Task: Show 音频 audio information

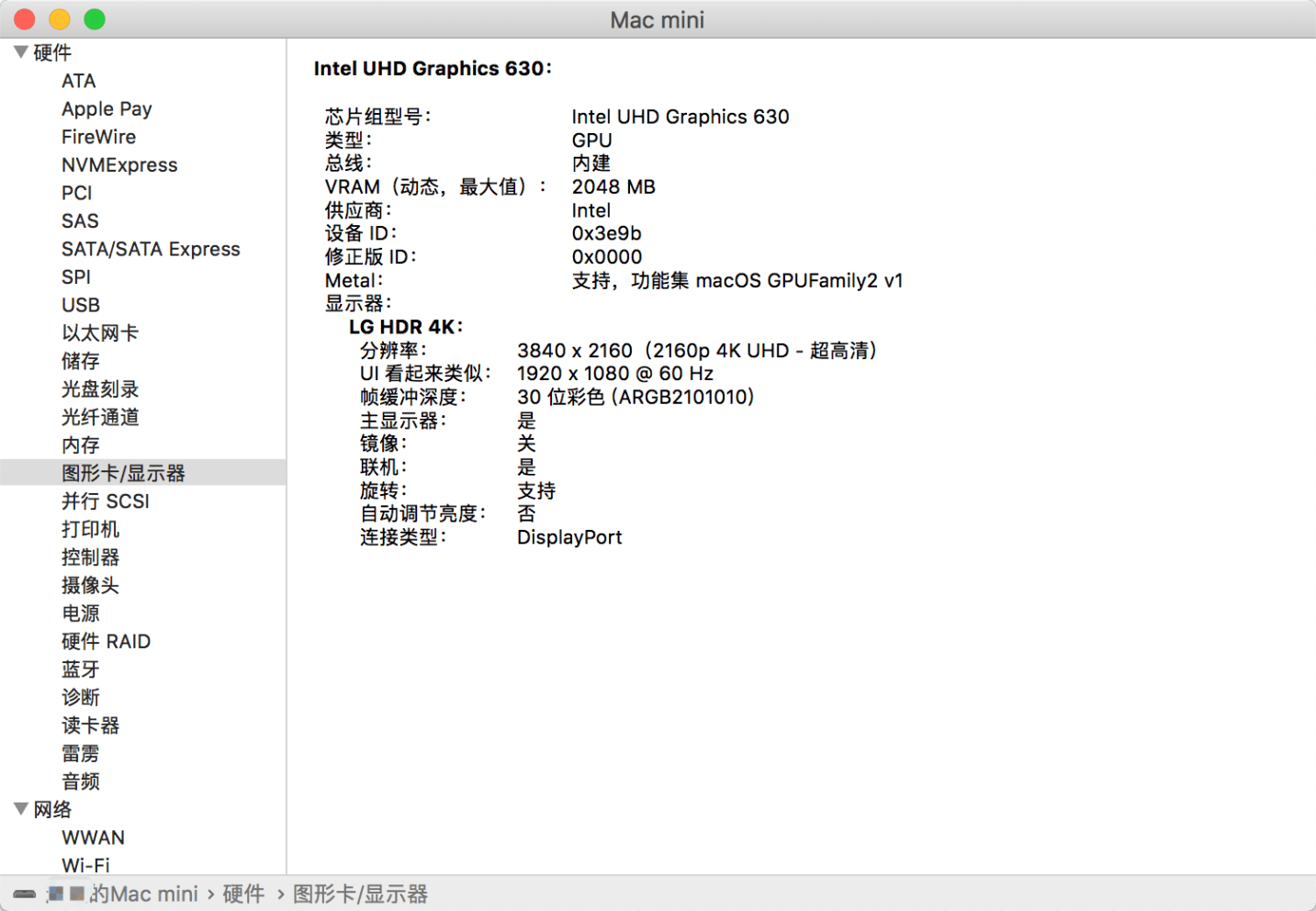Action: pos(81,782)
